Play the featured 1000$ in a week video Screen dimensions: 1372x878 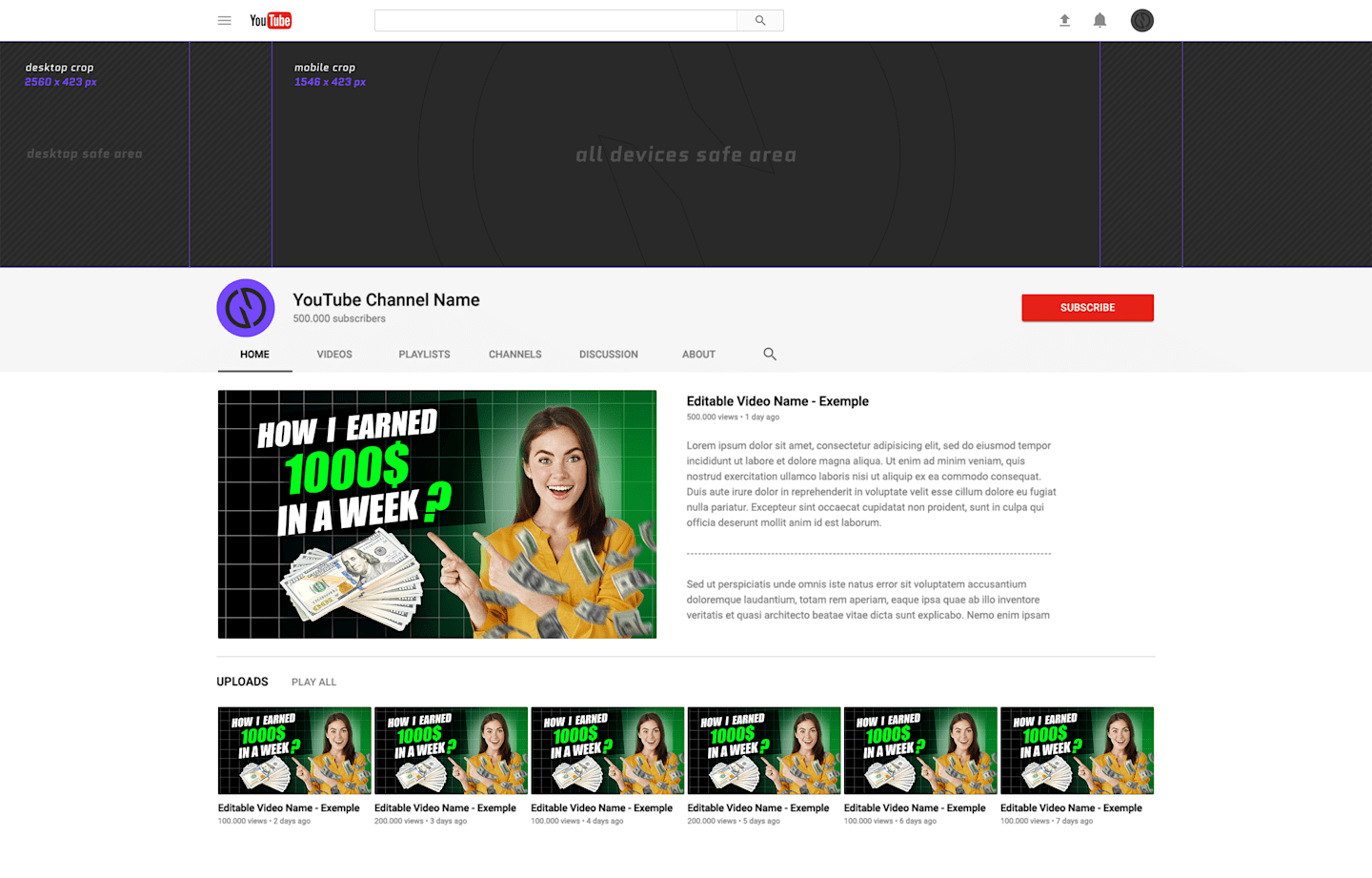pos(437,514)
